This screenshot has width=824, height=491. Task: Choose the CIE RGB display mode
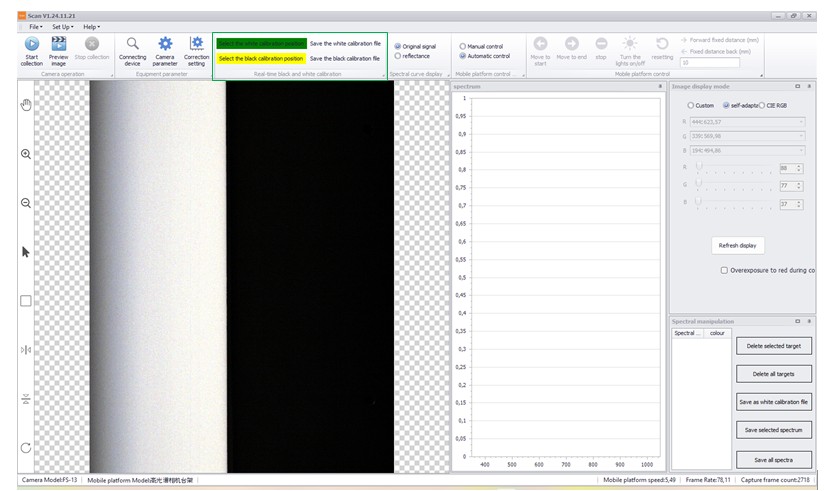pyautogui.click(x=763, y=105)
